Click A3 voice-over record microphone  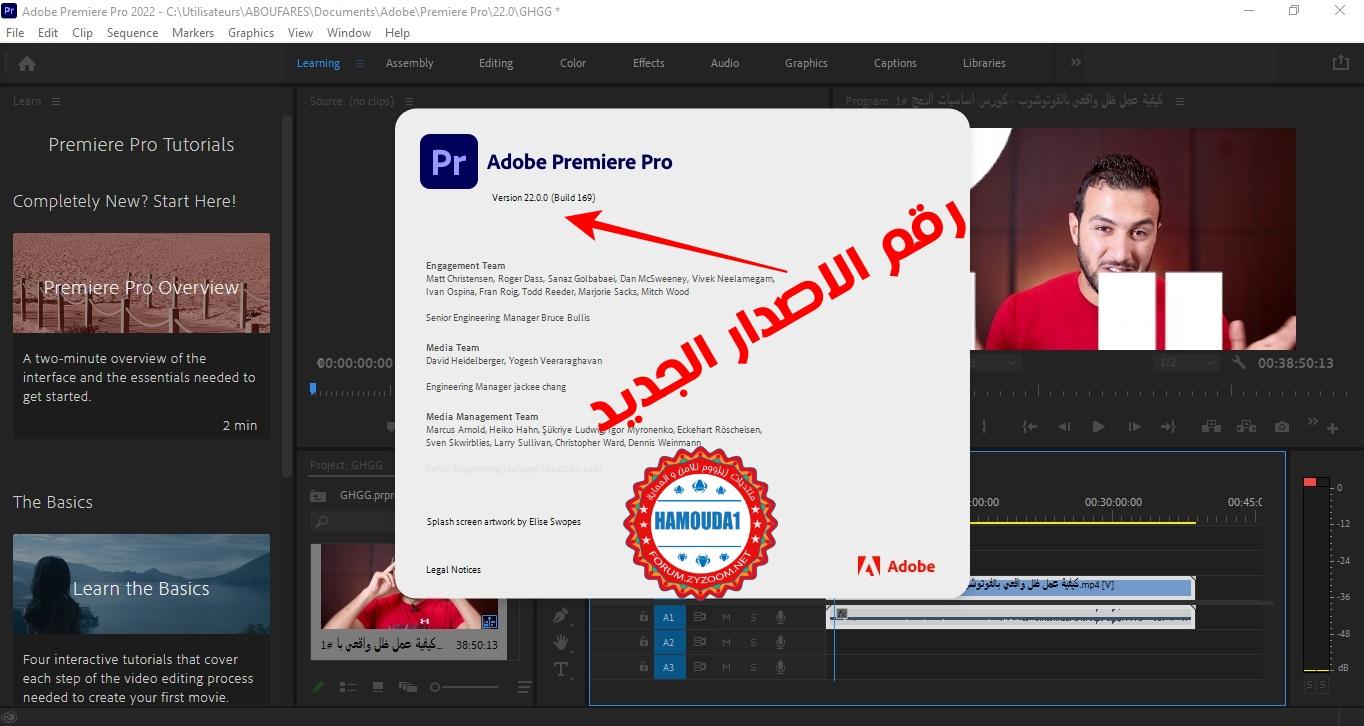click(x=780, y=667)
